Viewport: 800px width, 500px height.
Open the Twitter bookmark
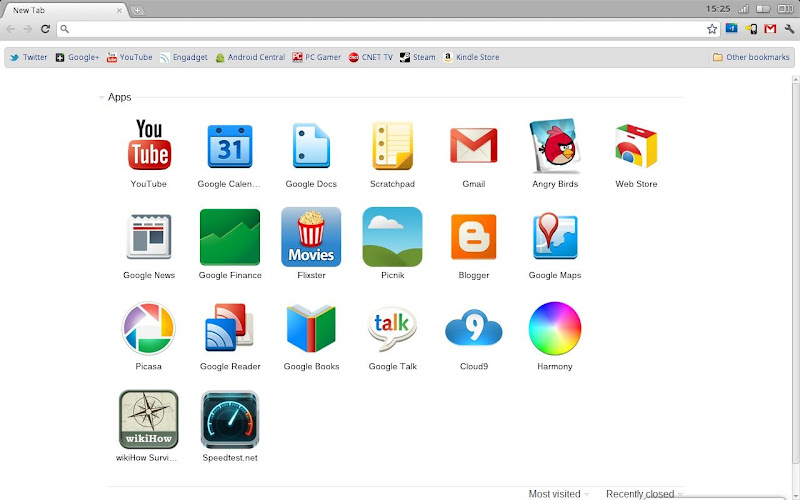click(29, 57)
